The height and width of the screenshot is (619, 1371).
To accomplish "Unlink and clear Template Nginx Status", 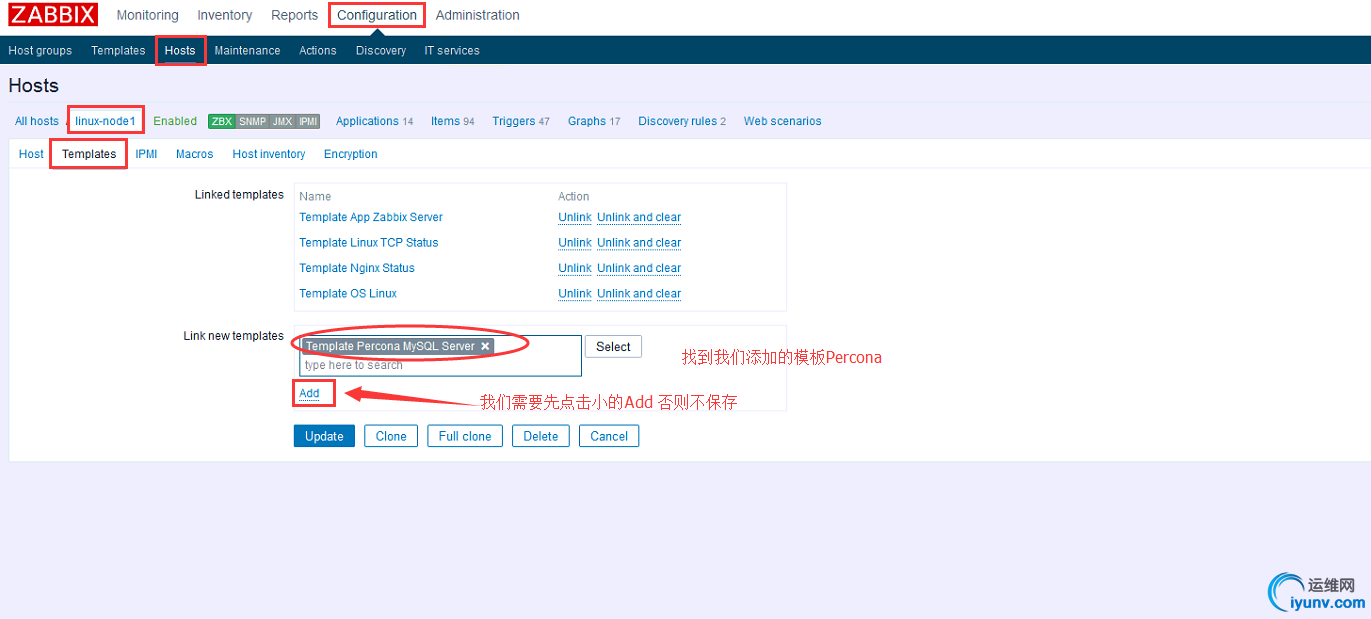I will point(639,268).
